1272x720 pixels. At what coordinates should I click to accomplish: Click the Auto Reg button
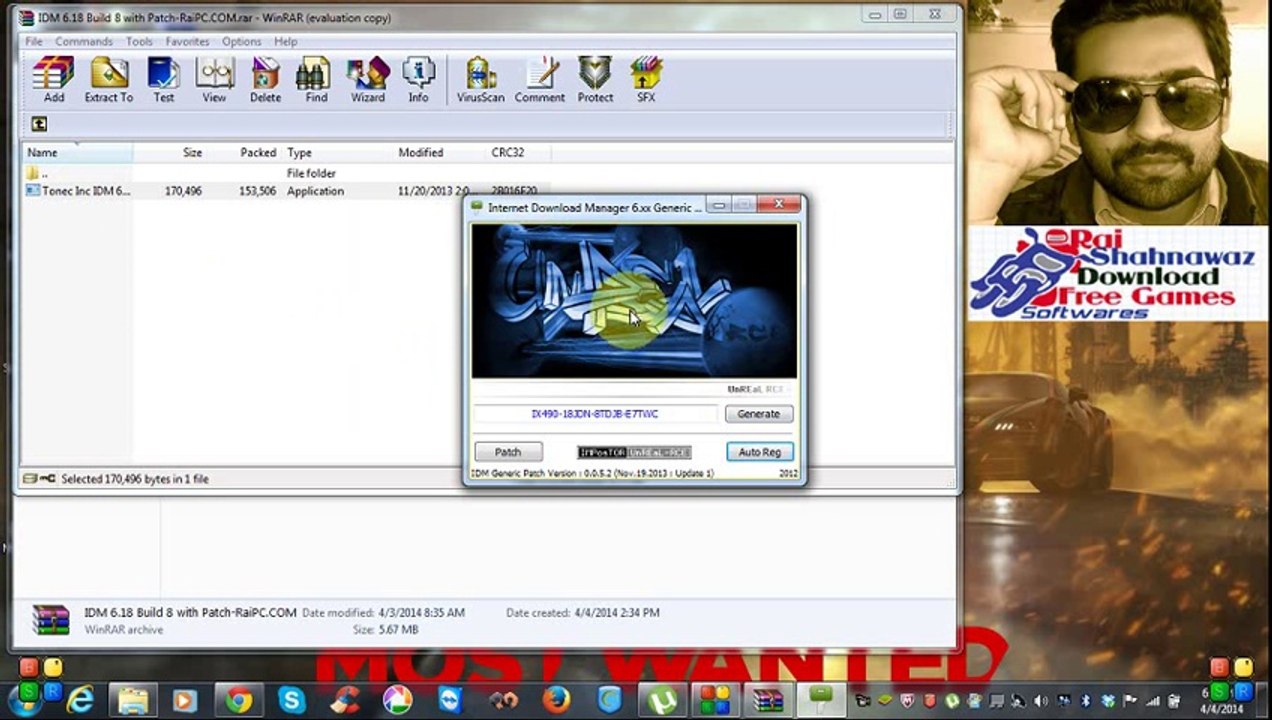coord(759,452)
